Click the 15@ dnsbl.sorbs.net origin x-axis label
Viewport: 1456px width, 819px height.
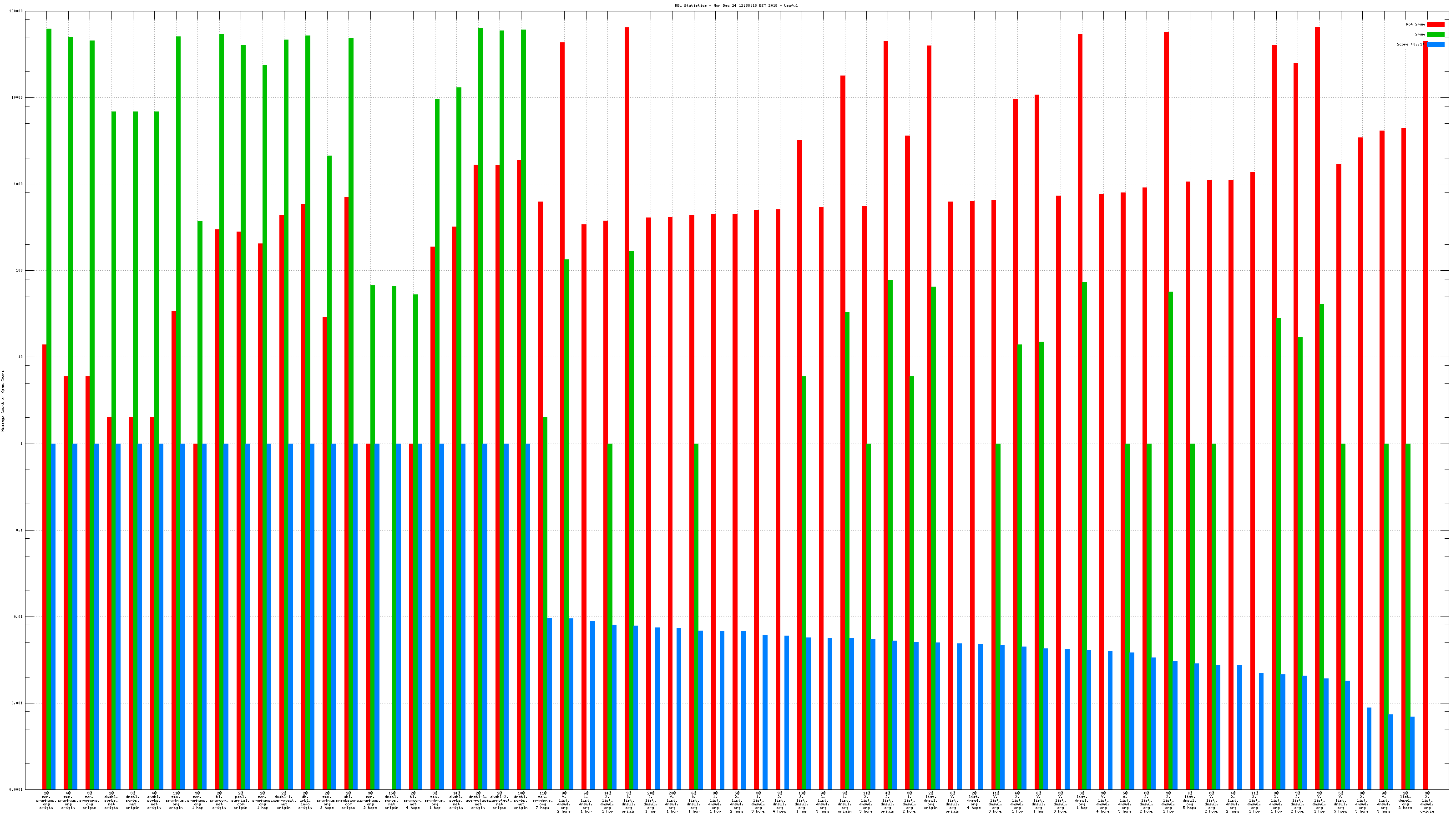392,801
